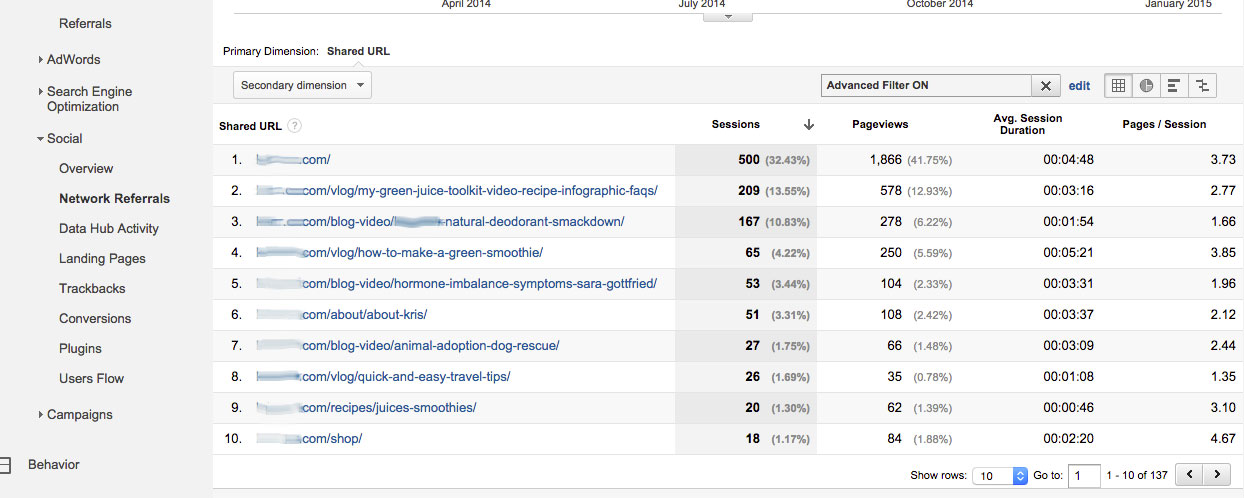The height and width of the screenshot is (498, 1244).
Task: Go to the previous page of results
Action: (1189, 475)
